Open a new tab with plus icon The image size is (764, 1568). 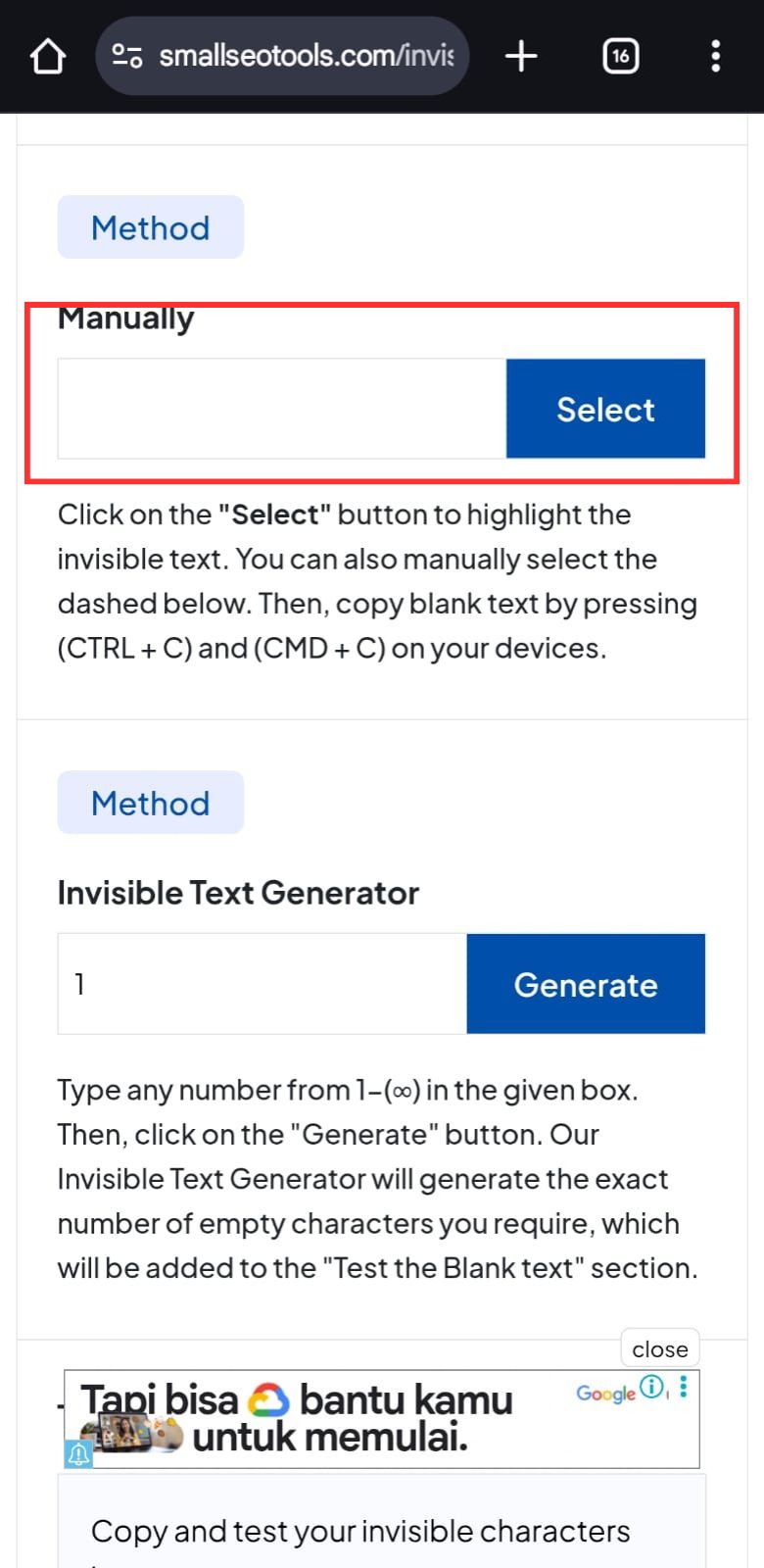pyautogui.click(x=521, y=57)
